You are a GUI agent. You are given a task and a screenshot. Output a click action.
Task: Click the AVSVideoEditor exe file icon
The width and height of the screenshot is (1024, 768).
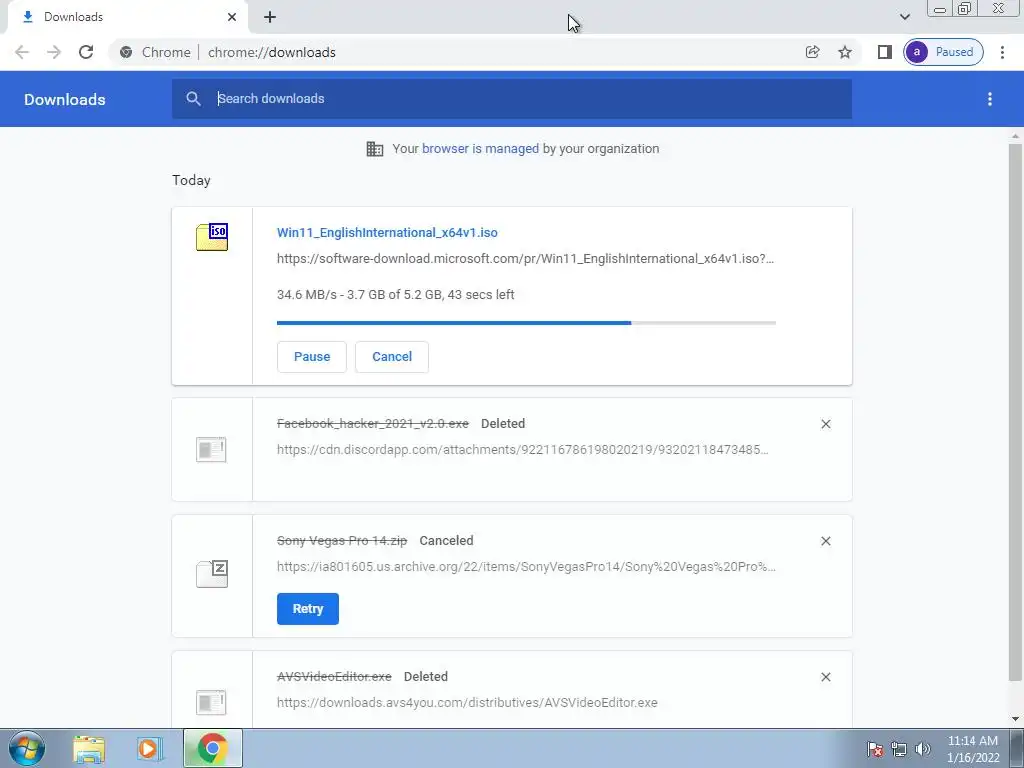click(212, 703)
